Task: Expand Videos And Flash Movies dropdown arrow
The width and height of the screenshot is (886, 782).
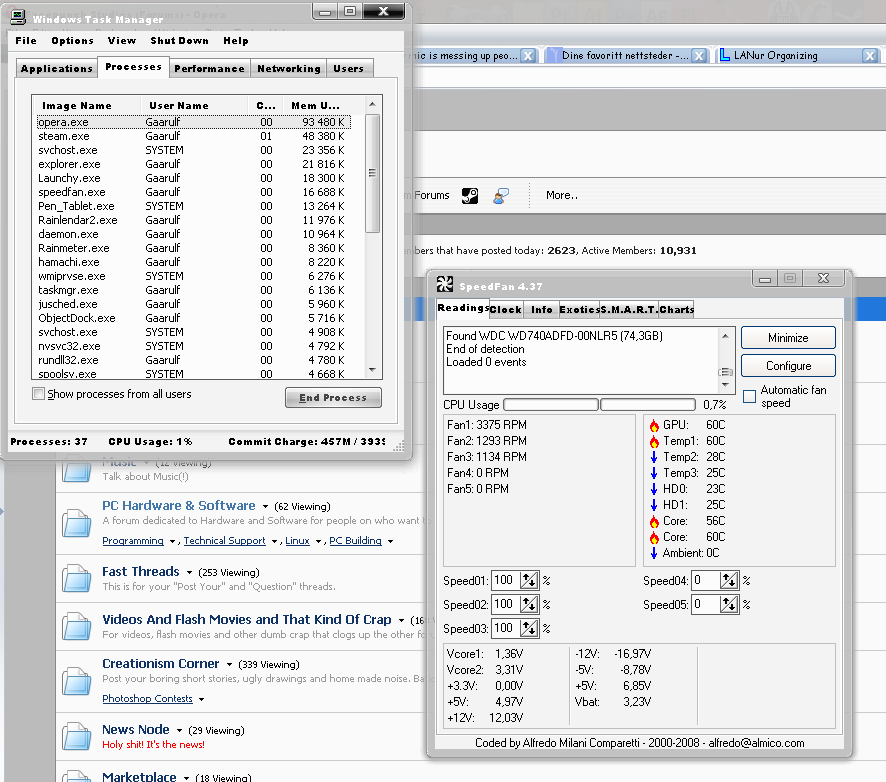Action: pos(401,620)
